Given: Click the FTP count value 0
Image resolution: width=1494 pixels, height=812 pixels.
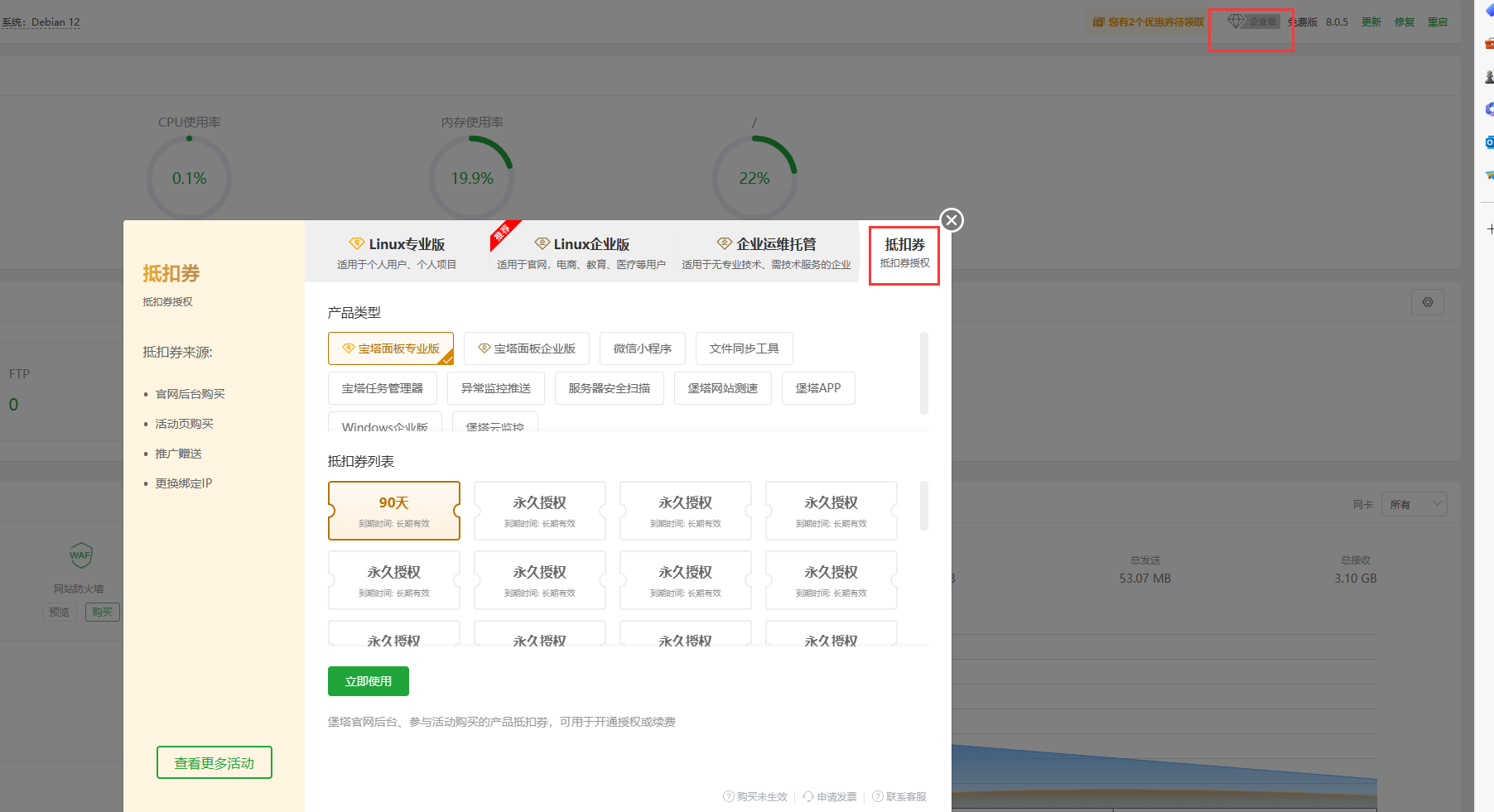Looking at the screenshot, I should click(x=13, y=405).
